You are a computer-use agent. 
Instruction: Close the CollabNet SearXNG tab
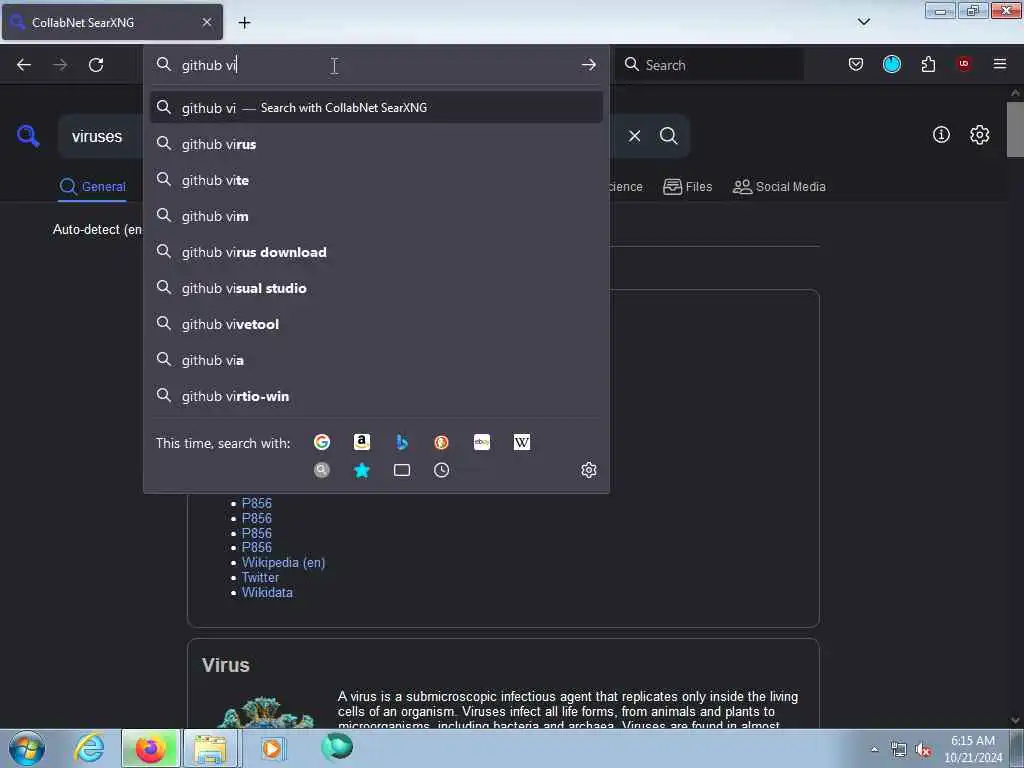tap(207, 22)
